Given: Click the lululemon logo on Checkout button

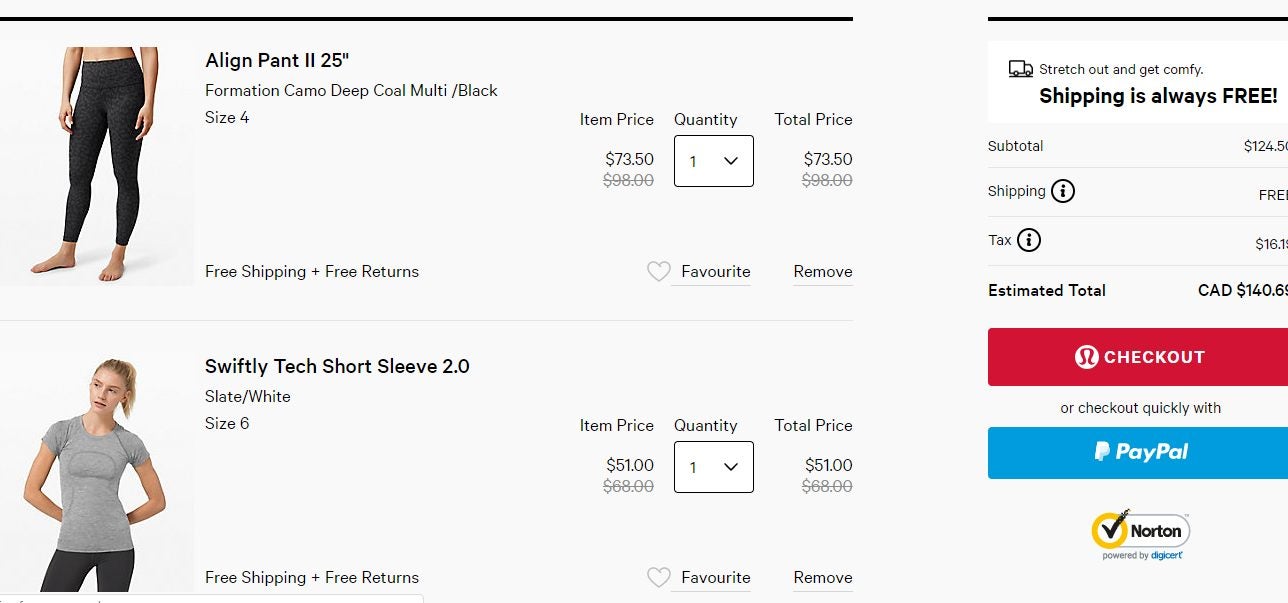Looking at the screenshot, I should tap(1086, 357).
